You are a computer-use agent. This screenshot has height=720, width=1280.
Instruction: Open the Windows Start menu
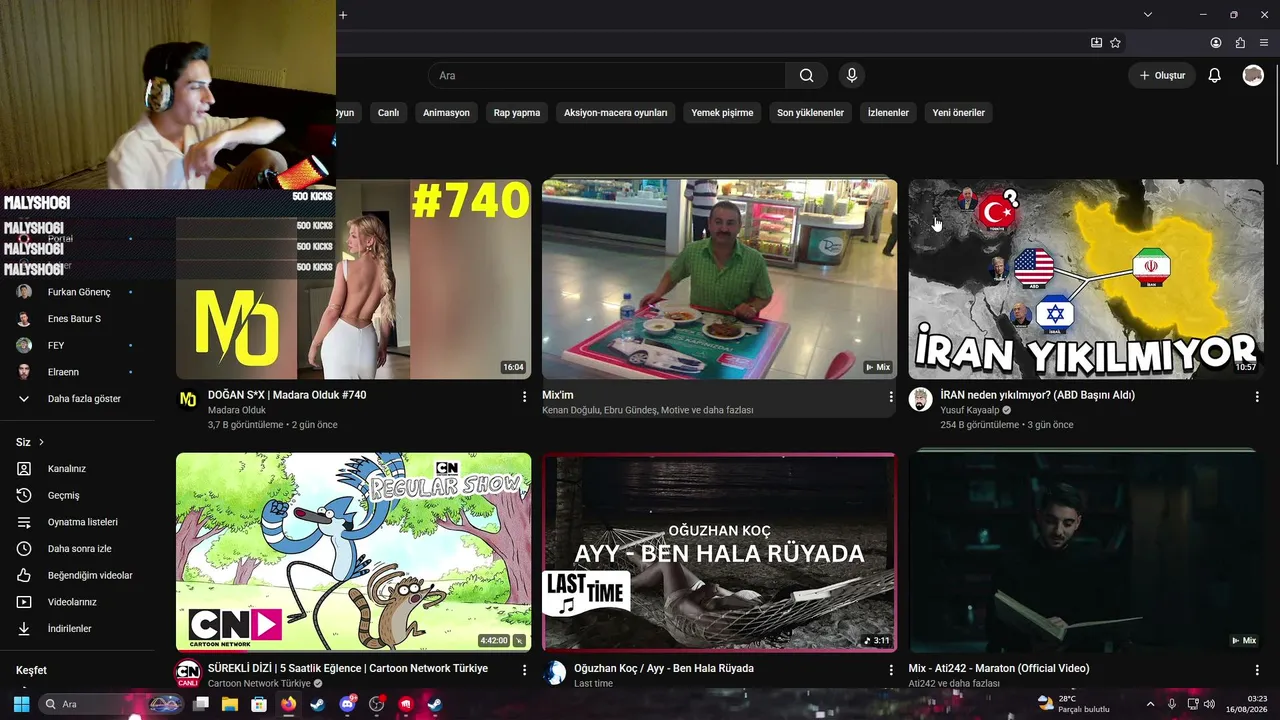pyautogui.click(x=21, y=704)
